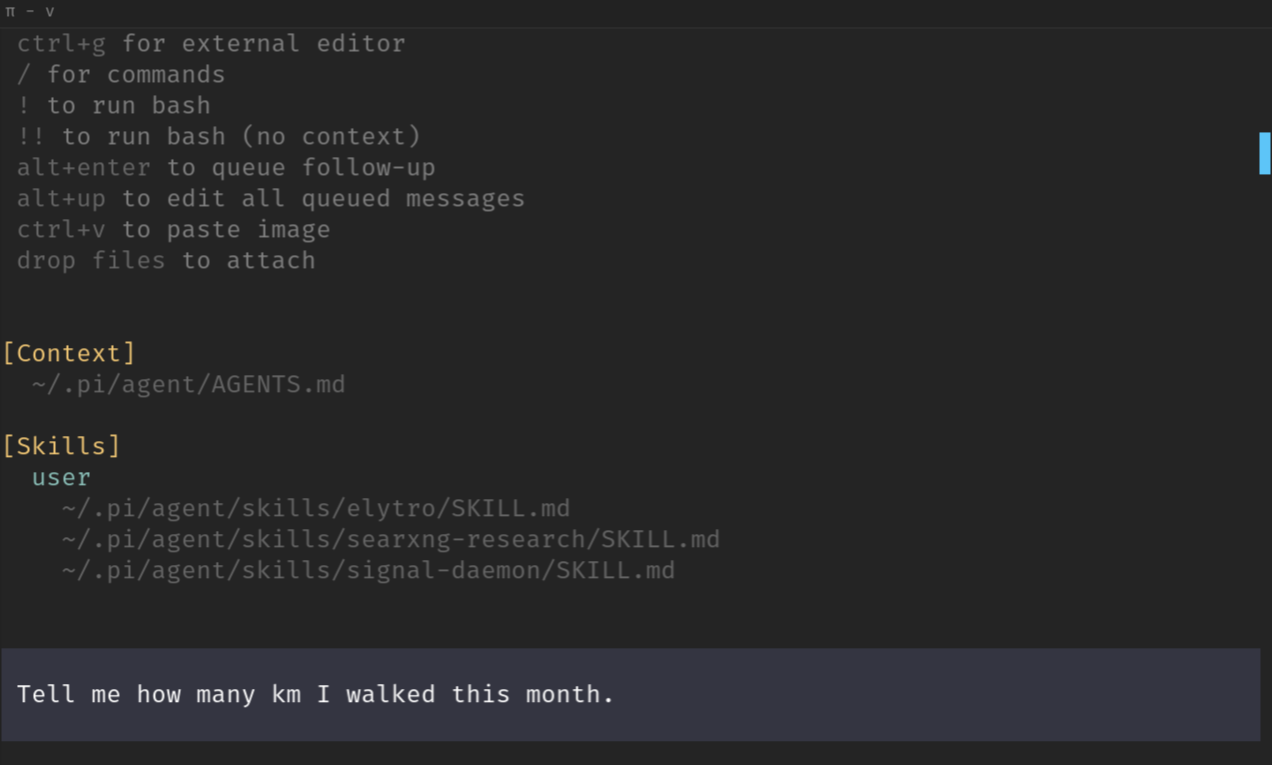Click the "!! to run bash (no context)" line
The height and width of the screenshot is (765, 1272).
click(x=219, y=137)
